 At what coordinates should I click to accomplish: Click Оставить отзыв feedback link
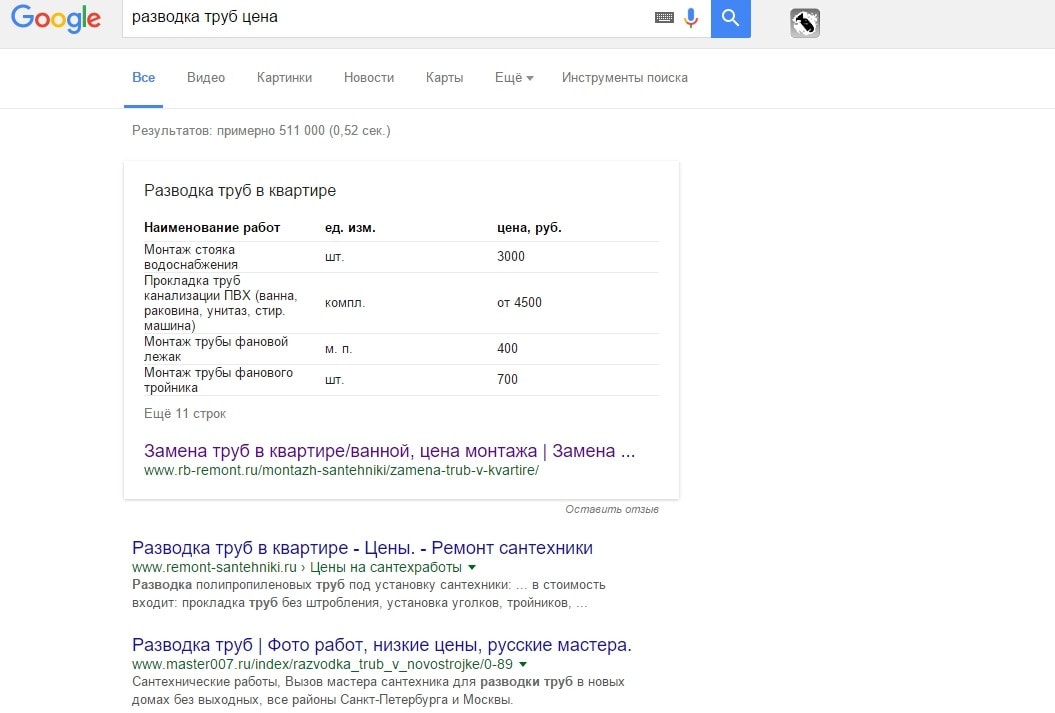pyautogui.click(x=612, y=510)
